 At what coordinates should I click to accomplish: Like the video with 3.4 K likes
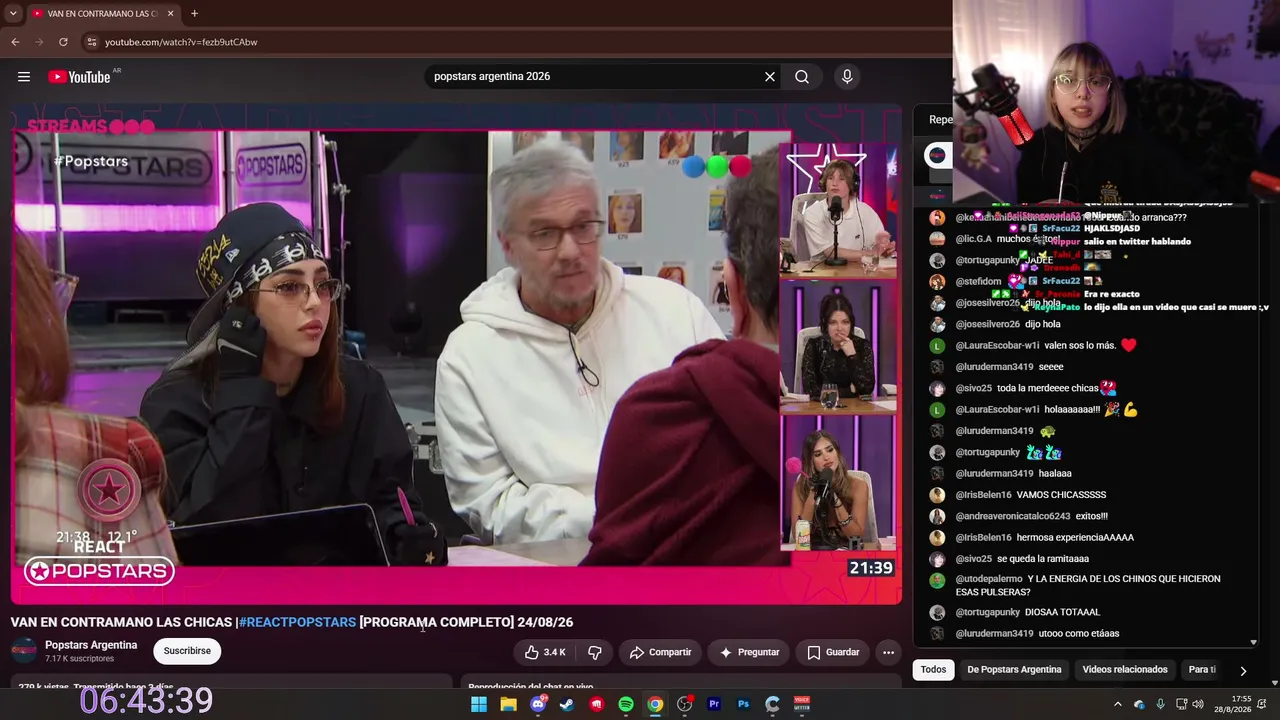pyautogui.click(x=545, y=652)
